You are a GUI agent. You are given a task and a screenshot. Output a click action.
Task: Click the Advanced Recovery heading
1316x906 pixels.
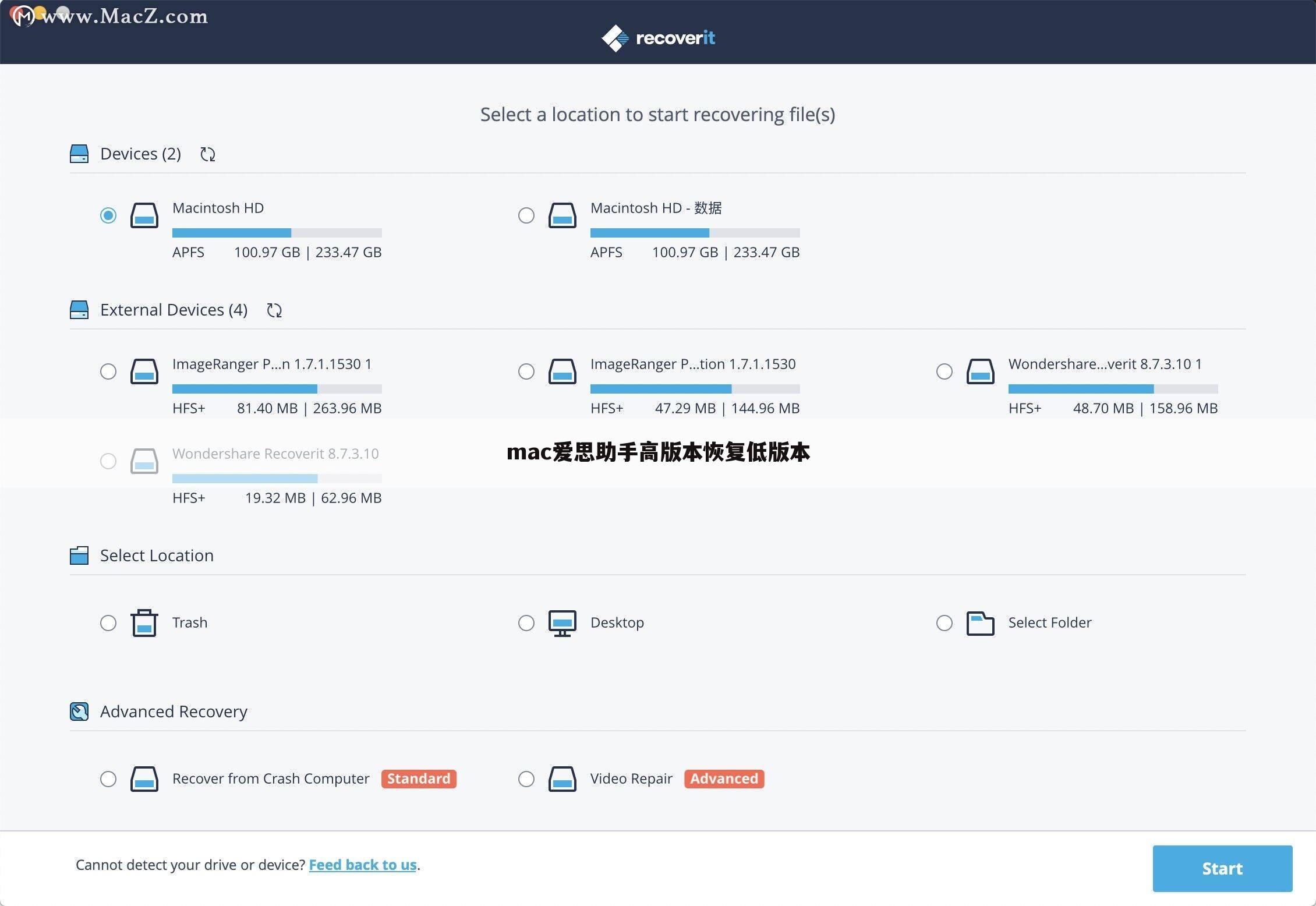[x=174, y=712]
